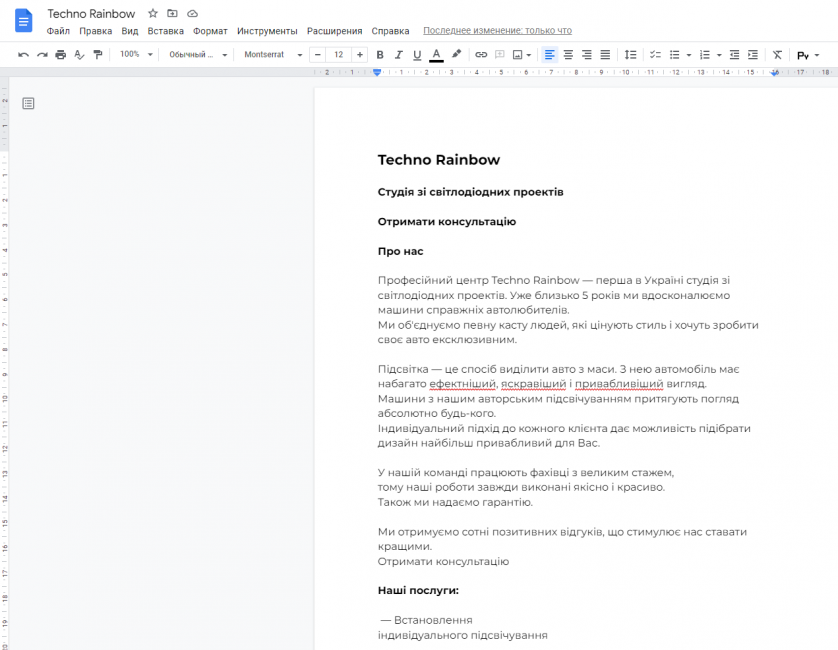Increase font size with plus button
This screenshot has width=838, height=650.
pos(360,55)
